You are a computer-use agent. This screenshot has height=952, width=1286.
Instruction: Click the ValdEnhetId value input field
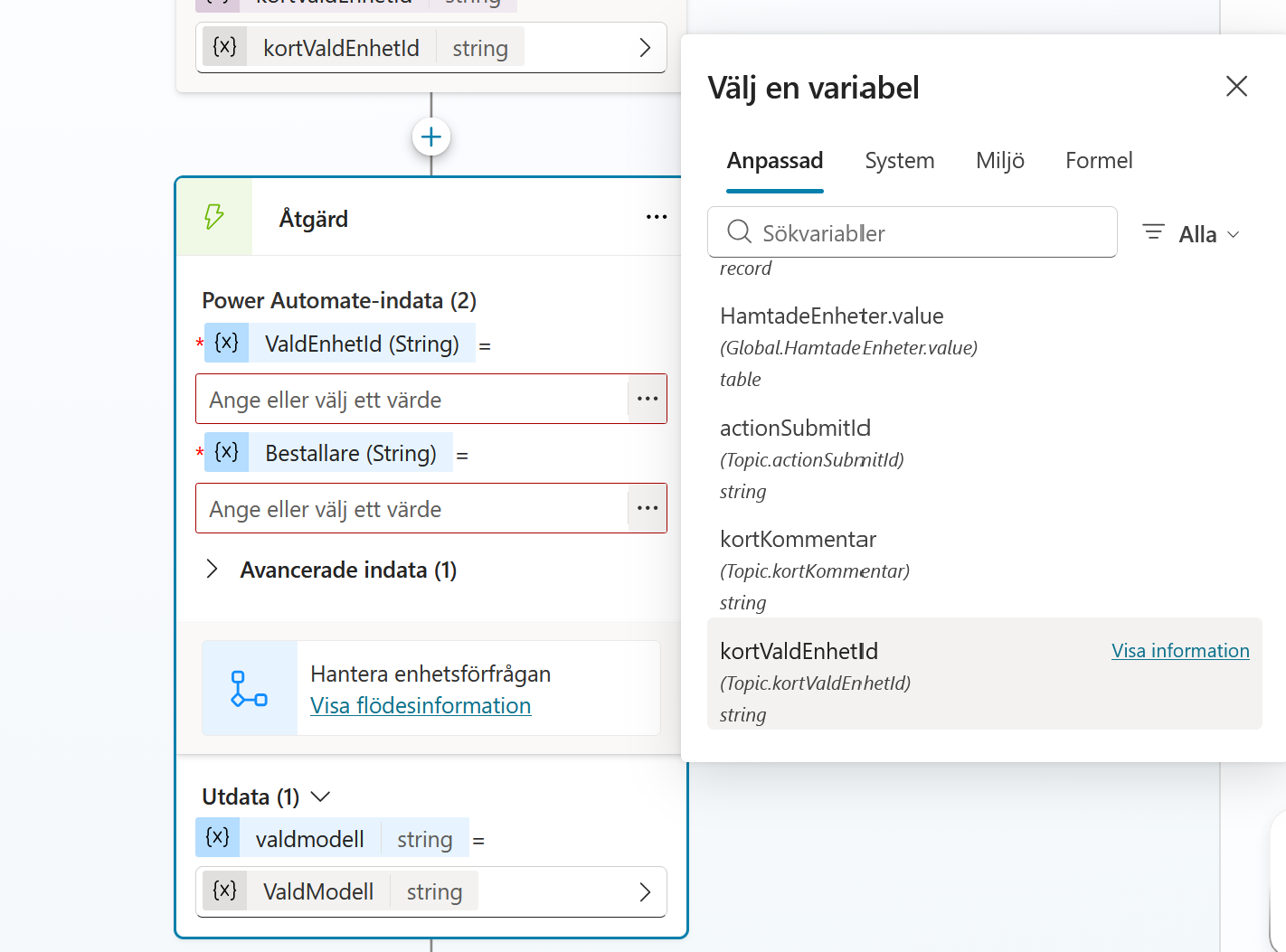pos(412,399)
